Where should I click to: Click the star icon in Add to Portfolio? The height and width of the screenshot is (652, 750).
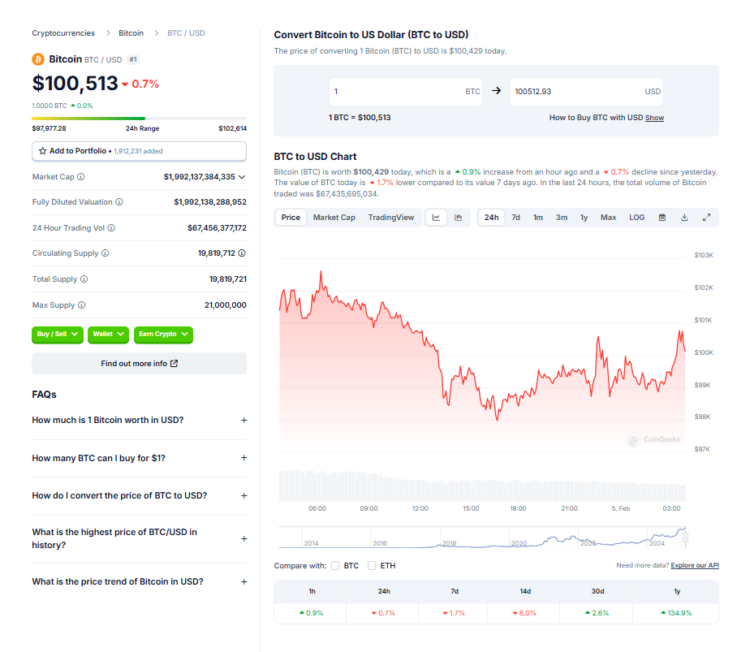click(43, 151)
